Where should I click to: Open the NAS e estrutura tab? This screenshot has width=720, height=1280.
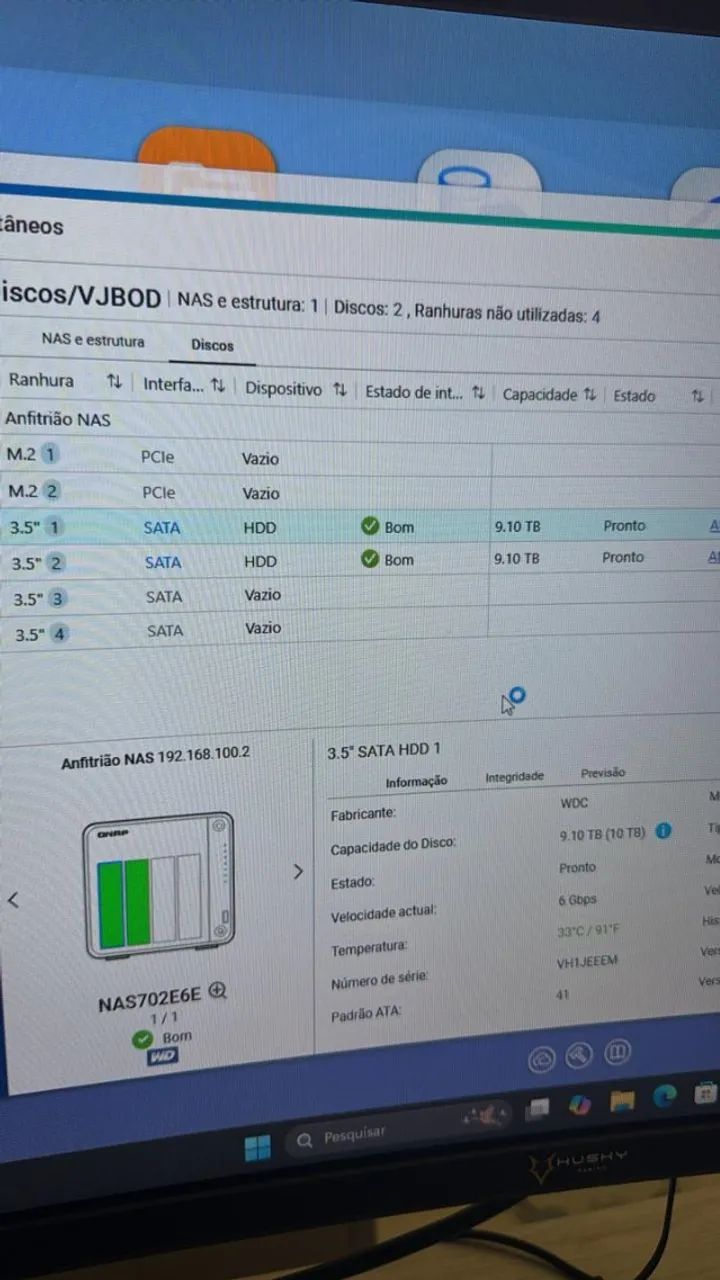pyautogui.click(x=92, y=340)
